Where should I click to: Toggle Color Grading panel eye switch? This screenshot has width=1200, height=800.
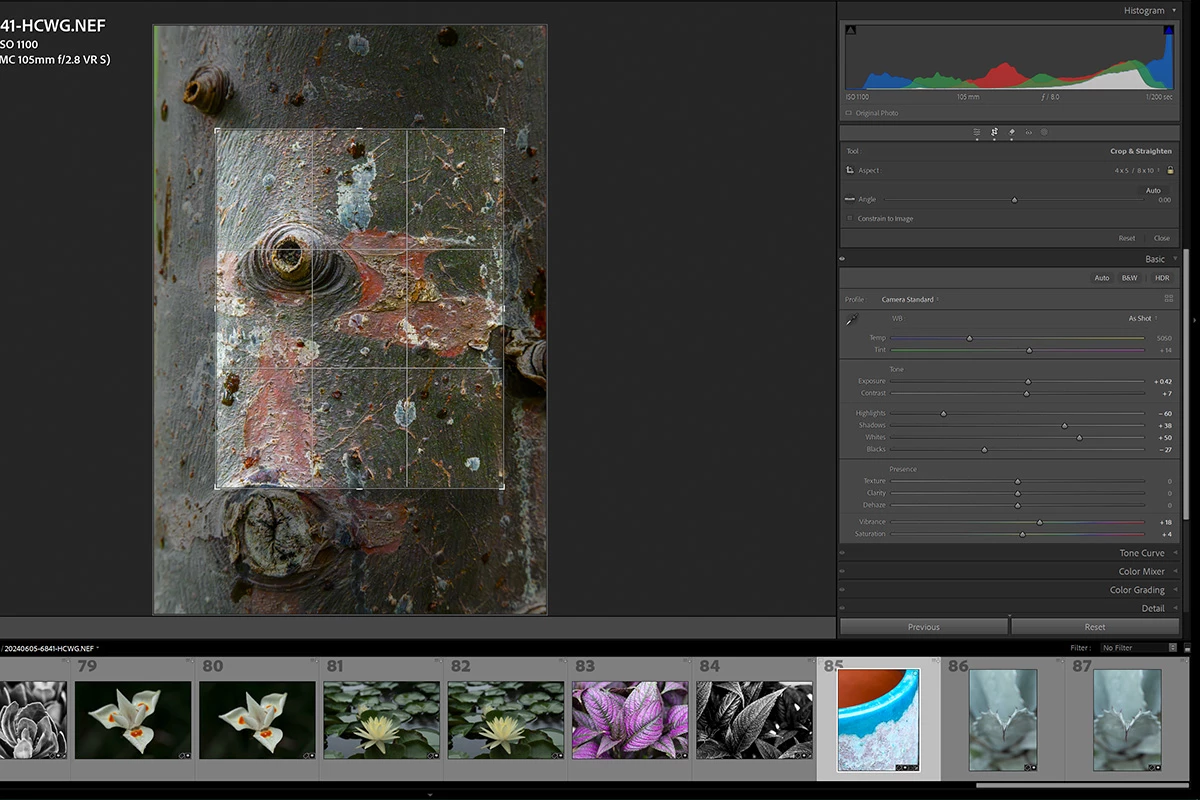[x=843, y=590]
